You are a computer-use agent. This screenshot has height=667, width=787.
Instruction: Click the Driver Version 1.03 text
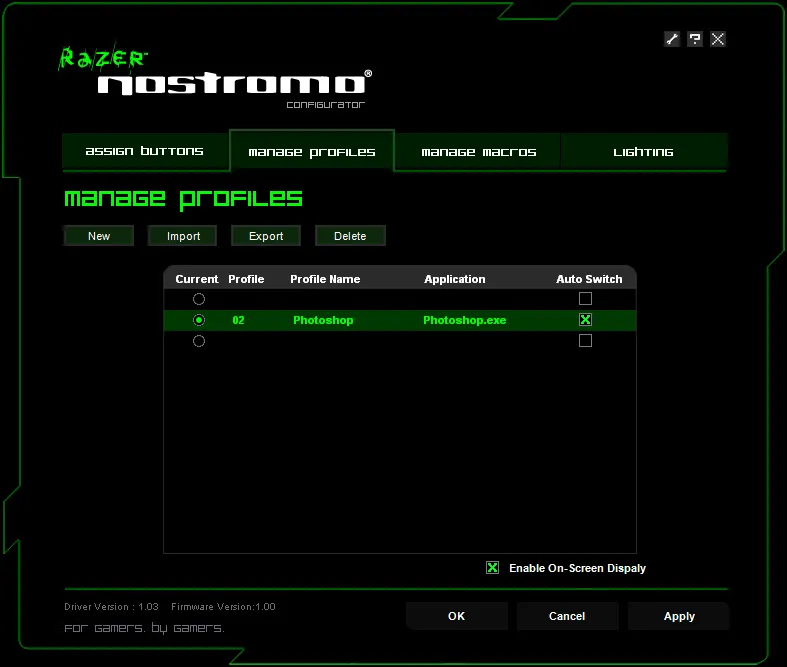(x=111, y=607)
